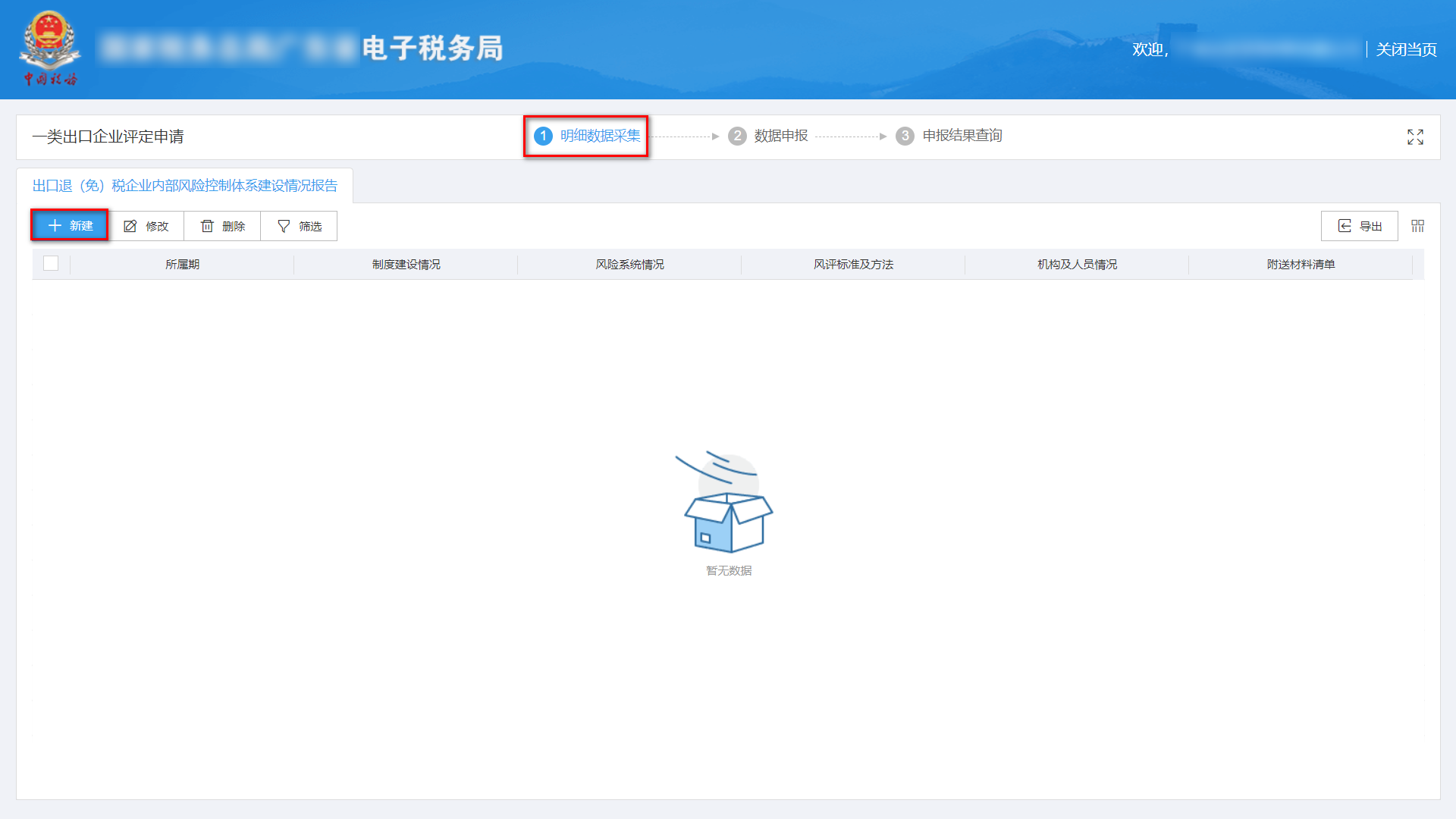
Task: Click the trash icon on the 删除 button
Action: click(208, 225)
